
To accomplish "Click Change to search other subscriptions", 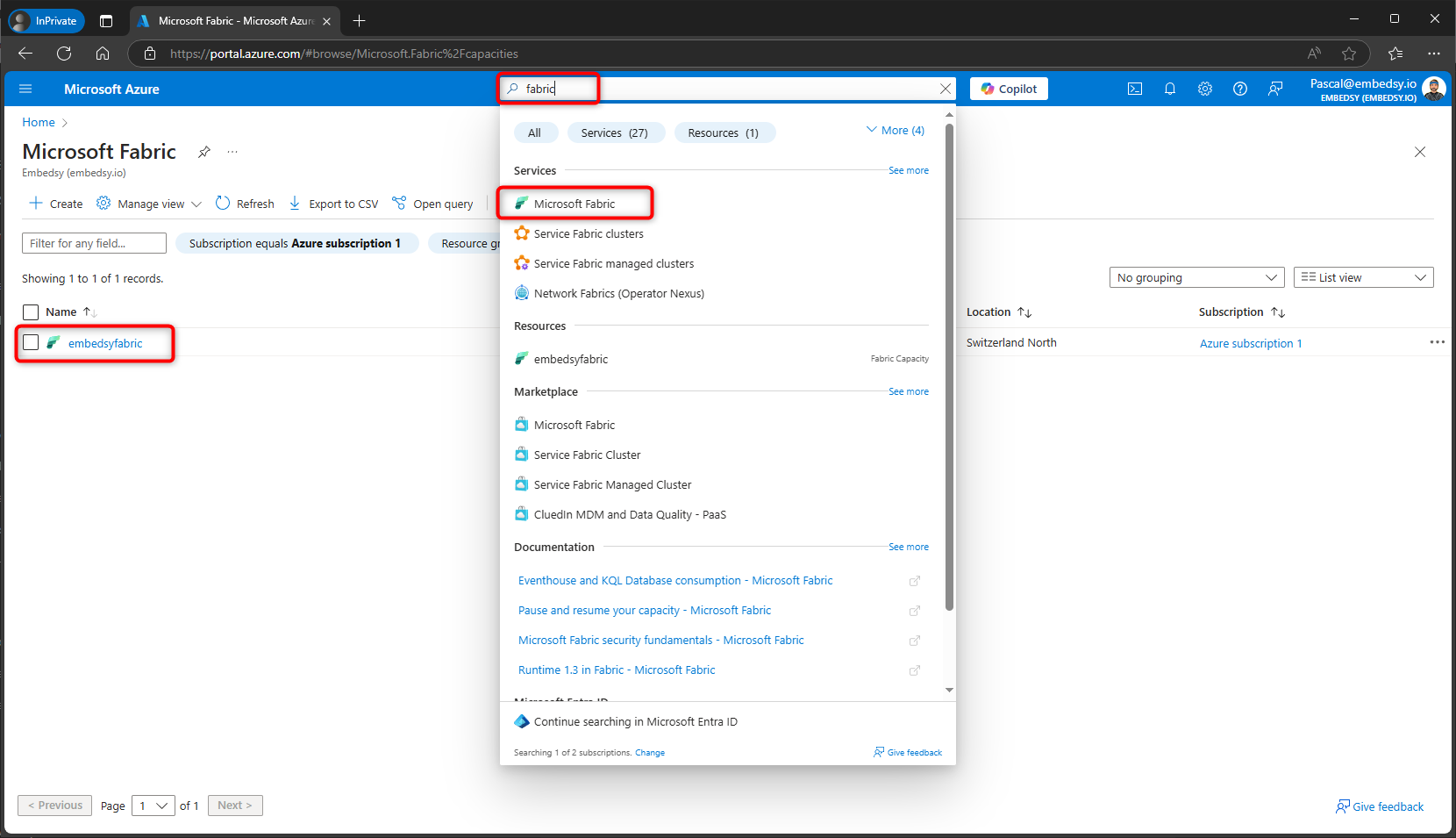I will [650, 752].
